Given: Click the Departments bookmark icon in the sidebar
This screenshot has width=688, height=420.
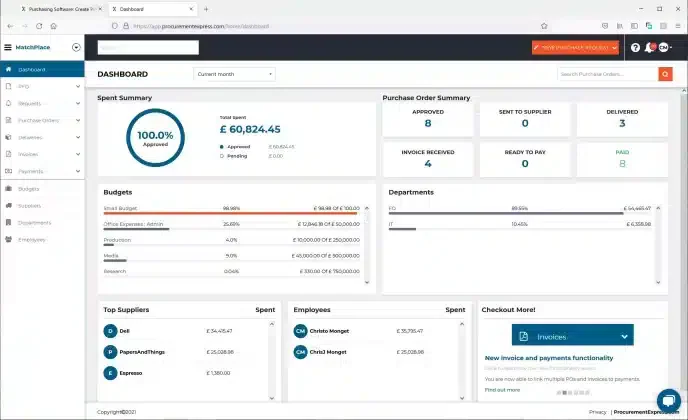Looking at the screenshot, I should [8, 223].
